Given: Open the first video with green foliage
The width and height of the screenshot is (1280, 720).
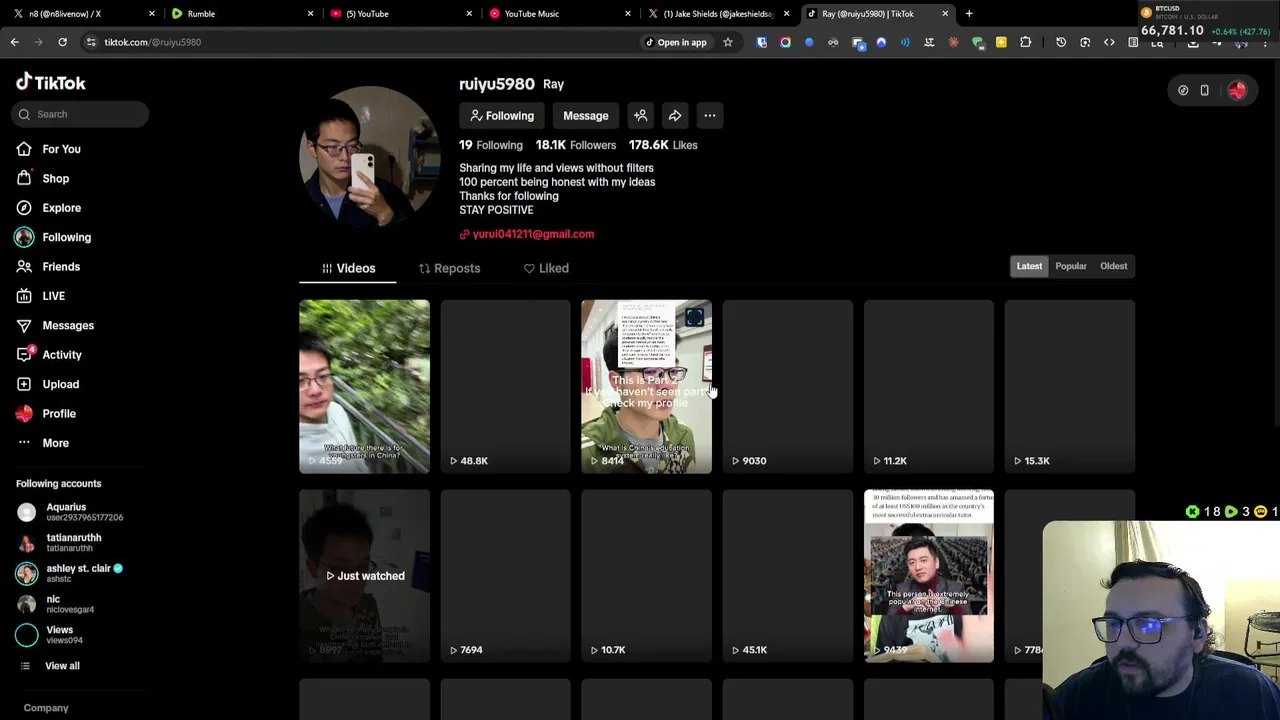Looking at the screenshot, I should (x=364, y=386).
